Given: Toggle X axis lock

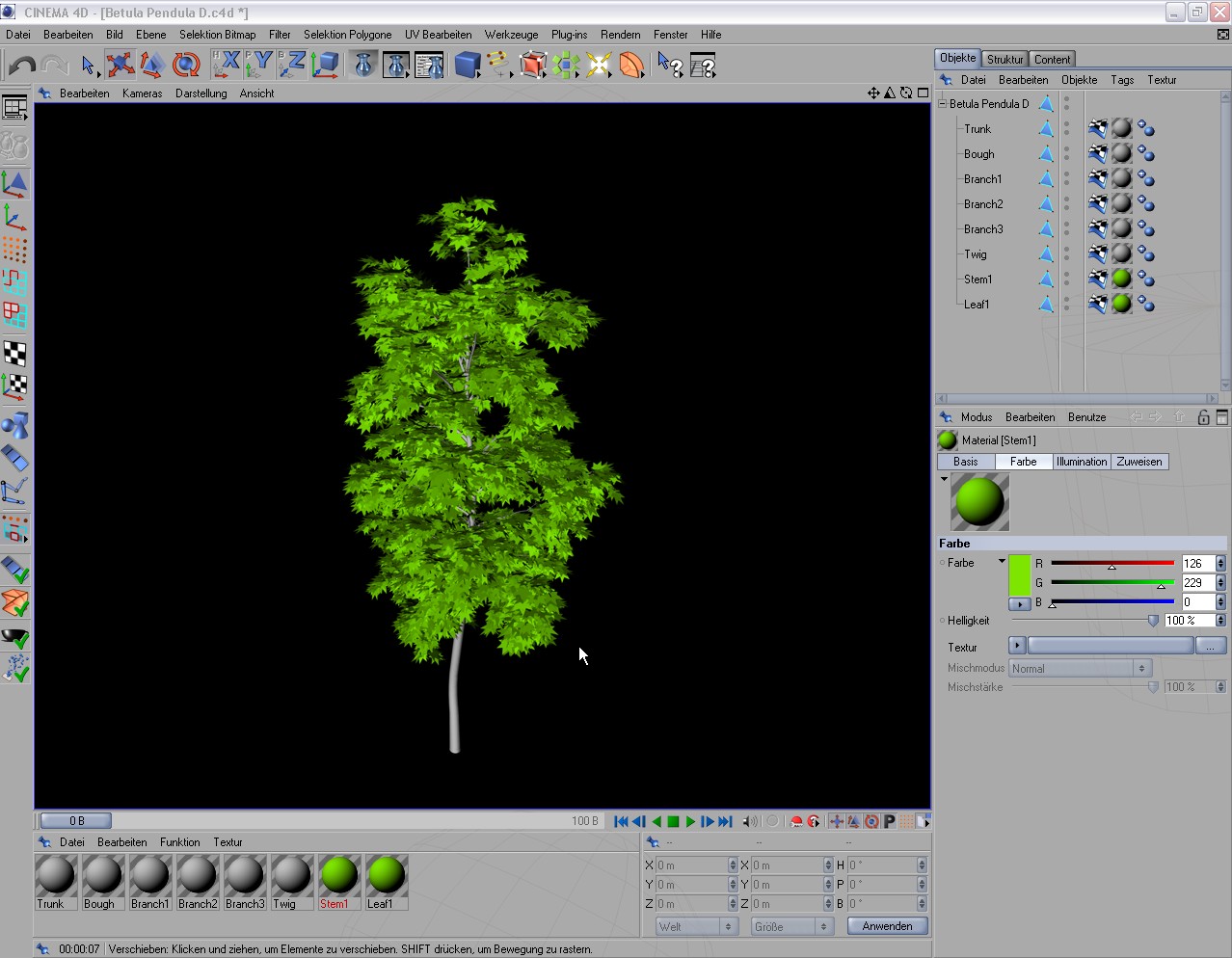Looking at the screenshot, I should click(x=227, y=66).
